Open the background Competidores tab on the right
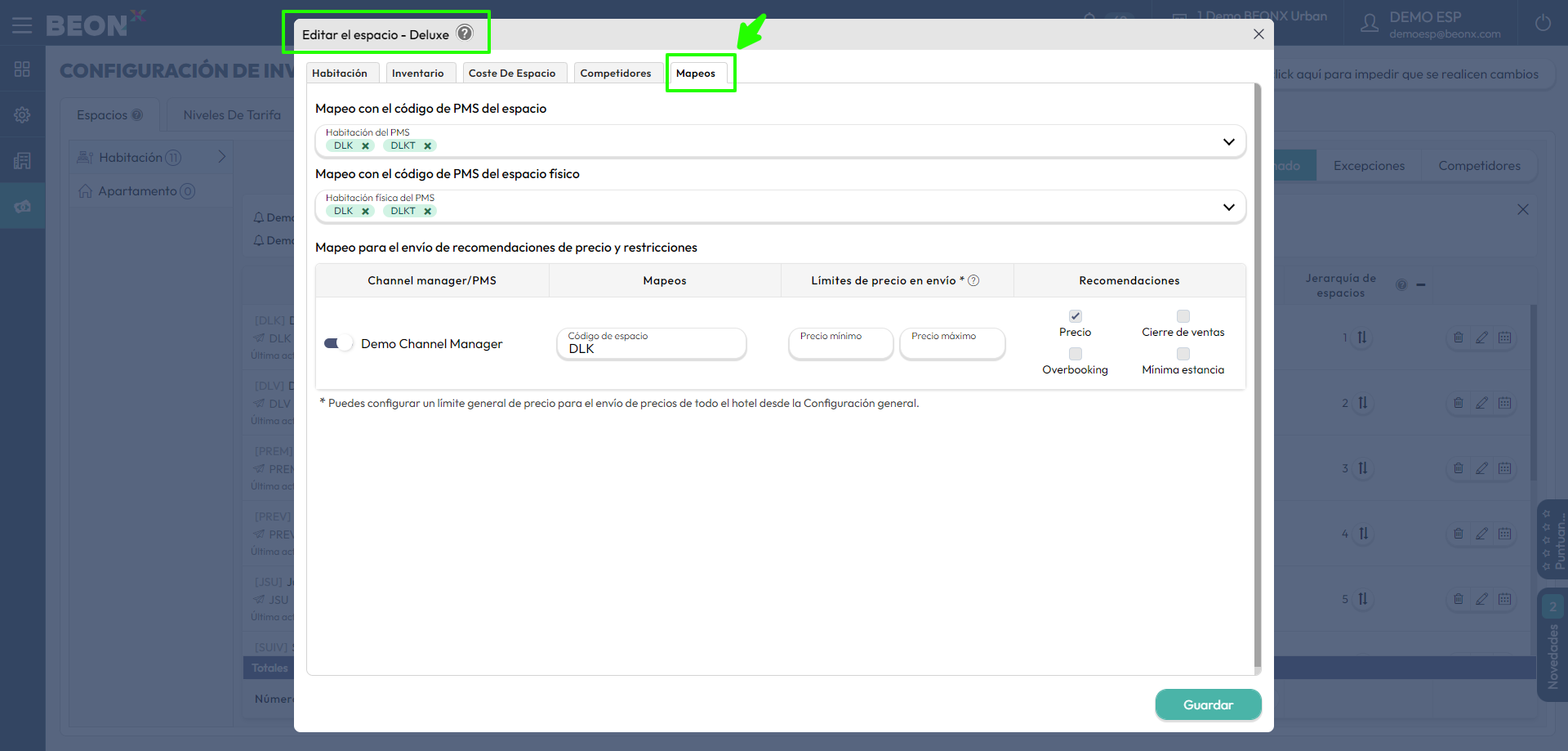The image size is (1568, 751). [x=1479, y=166]
